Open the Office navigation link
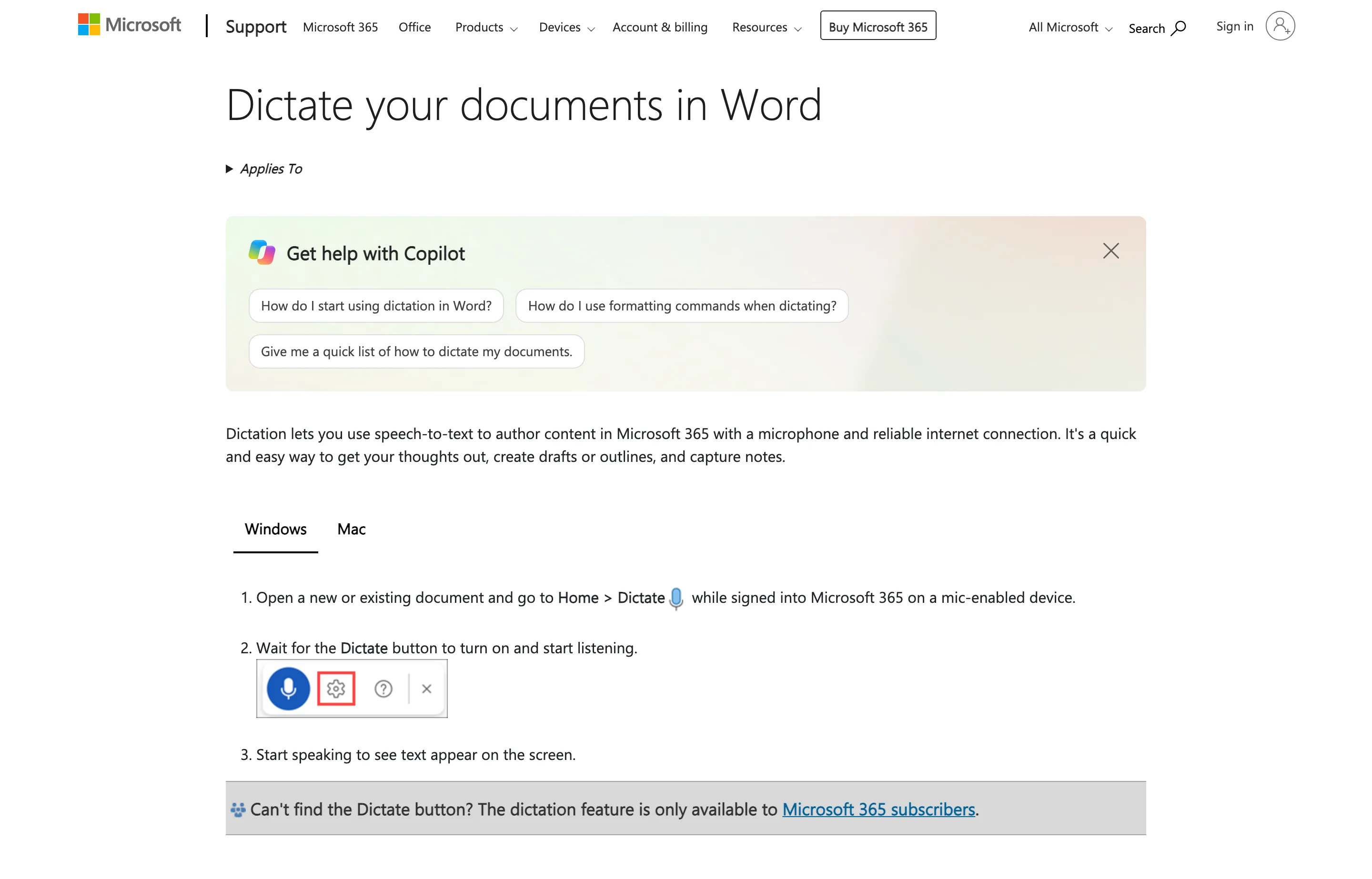Image resolution: width=1372 pixels, height=879 pixels. coord(414,27)
